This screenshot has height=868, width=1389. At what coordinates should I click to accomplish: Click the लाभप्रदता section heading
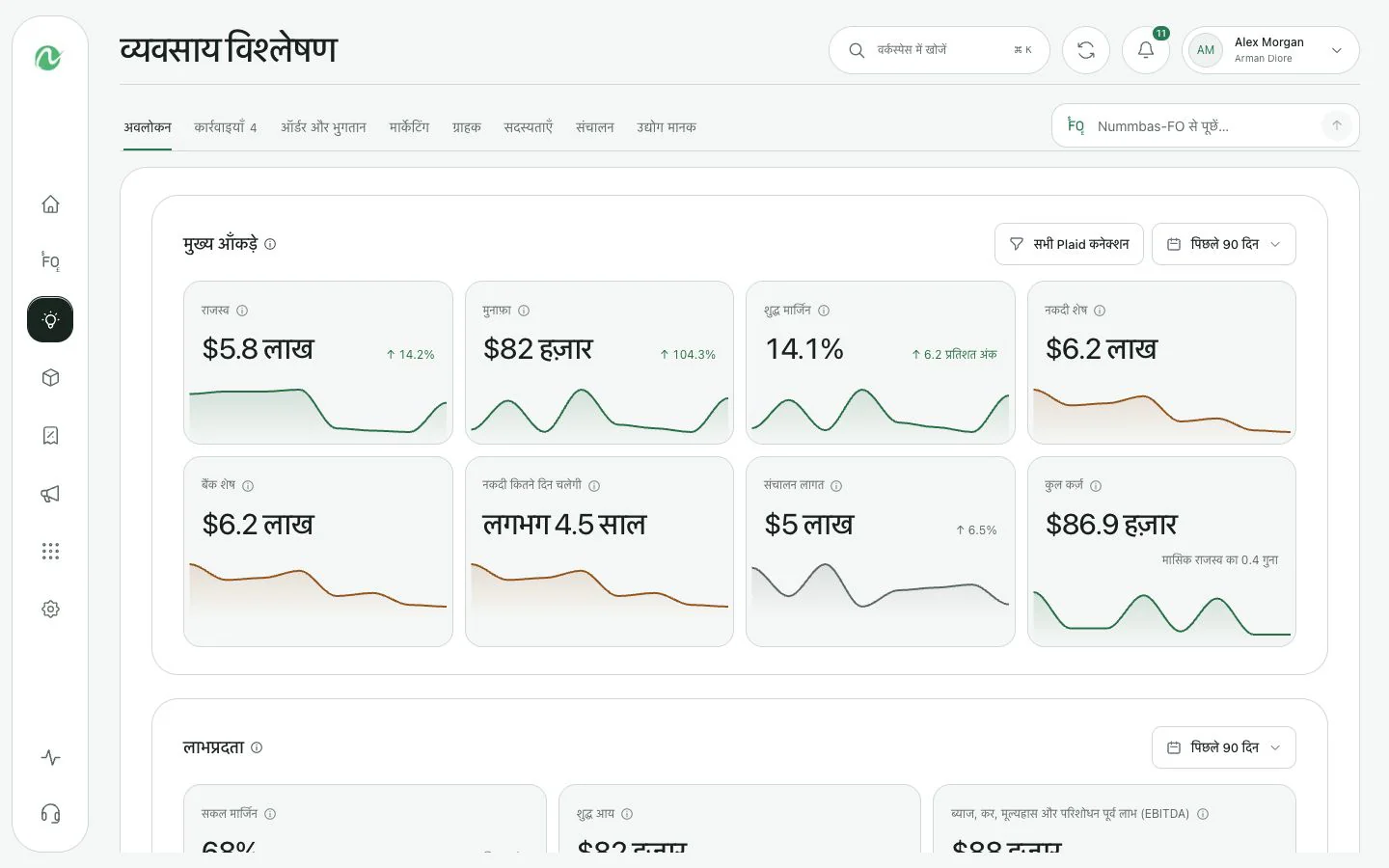tap(214, 747)
